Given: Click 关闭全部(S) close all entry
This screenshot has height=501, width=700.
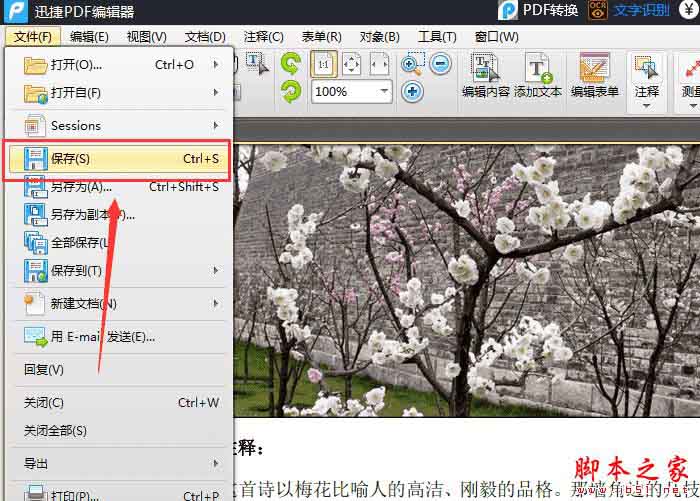Looking at the screenshot, I should (x=56, y=431).
